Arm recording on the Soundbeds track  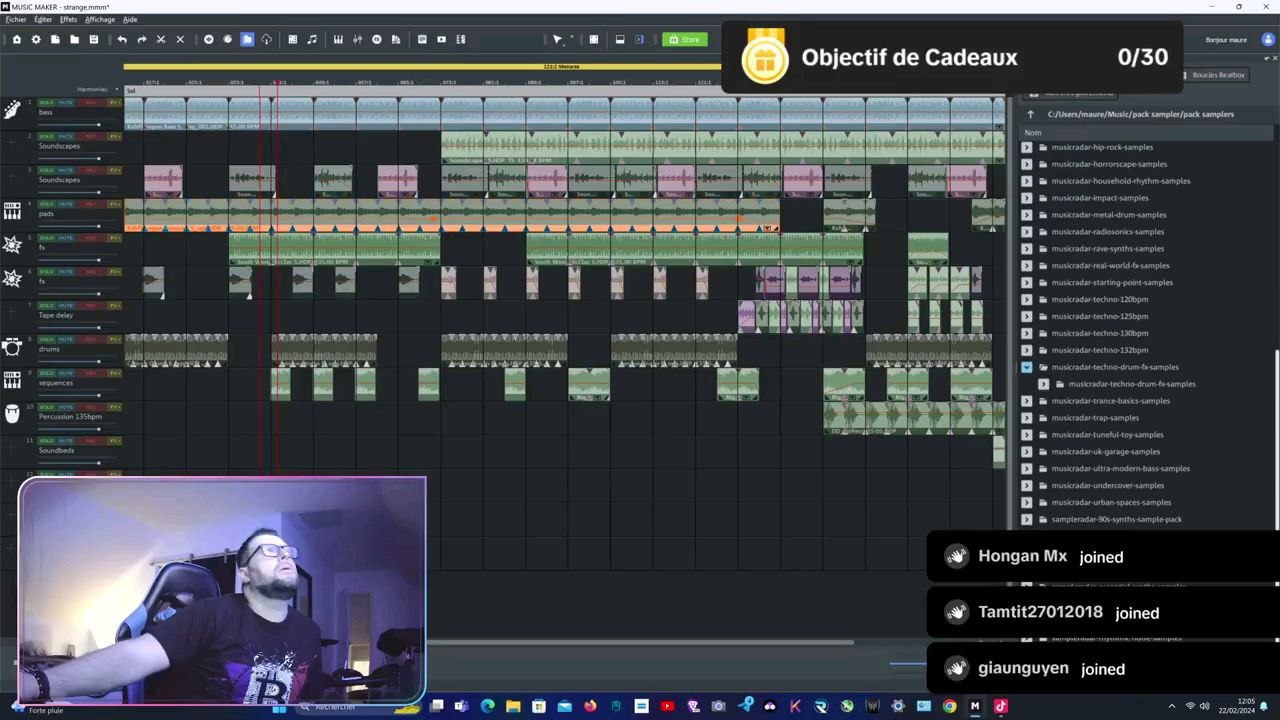[90, 441]
